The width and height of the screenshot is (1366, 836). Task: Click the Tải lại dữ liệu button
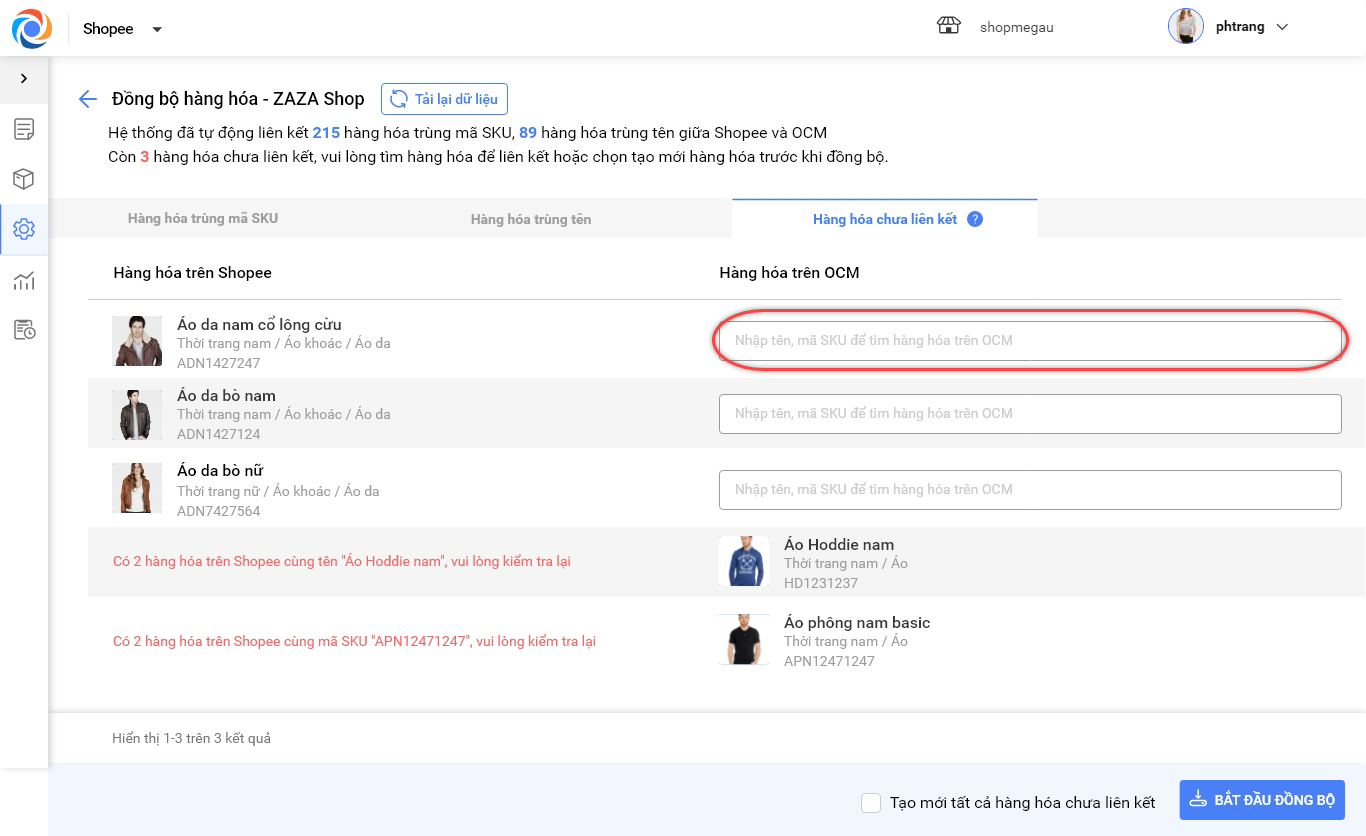[445, 99]
